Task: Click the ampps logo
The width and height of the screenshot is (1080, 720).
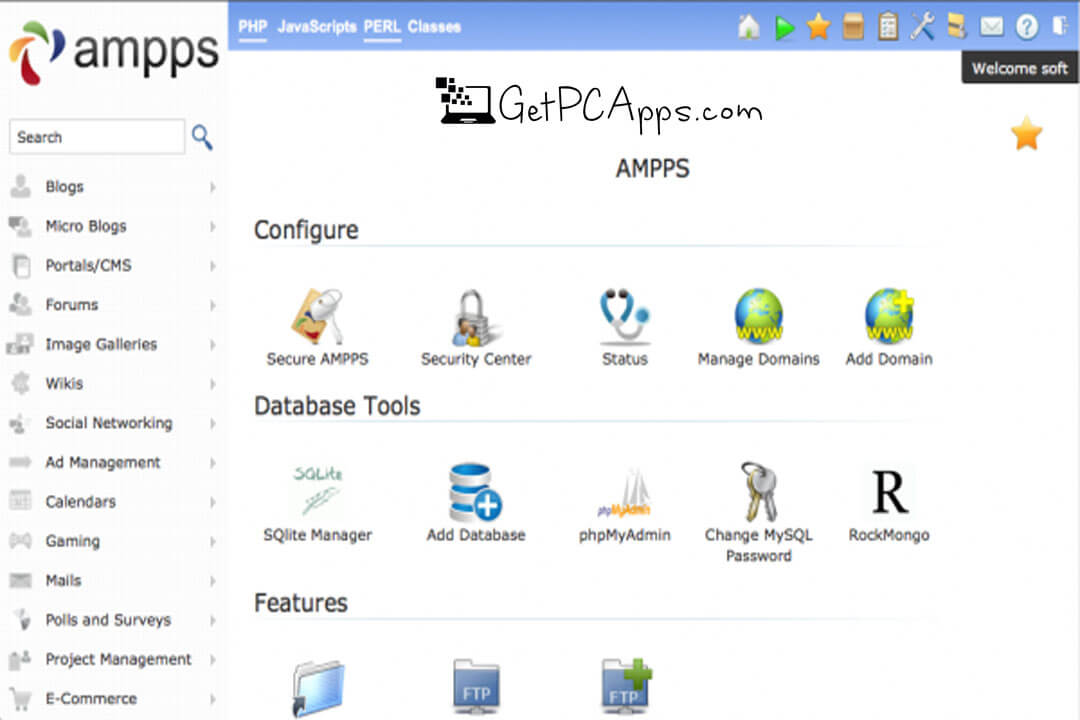Action: click(x=114, y=52)
